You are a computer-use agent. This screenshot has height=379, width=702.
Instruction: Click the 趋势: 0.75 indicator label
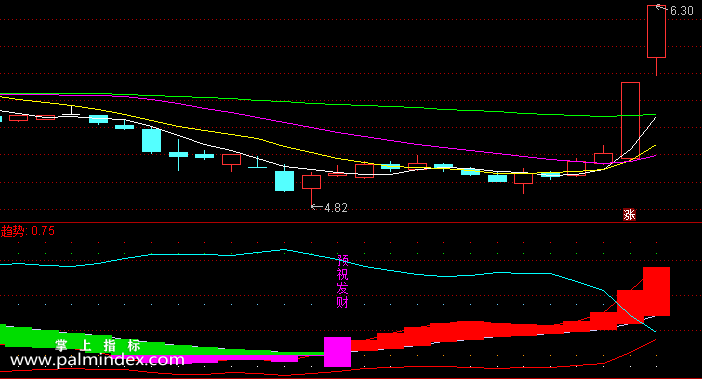pos(28,231)
